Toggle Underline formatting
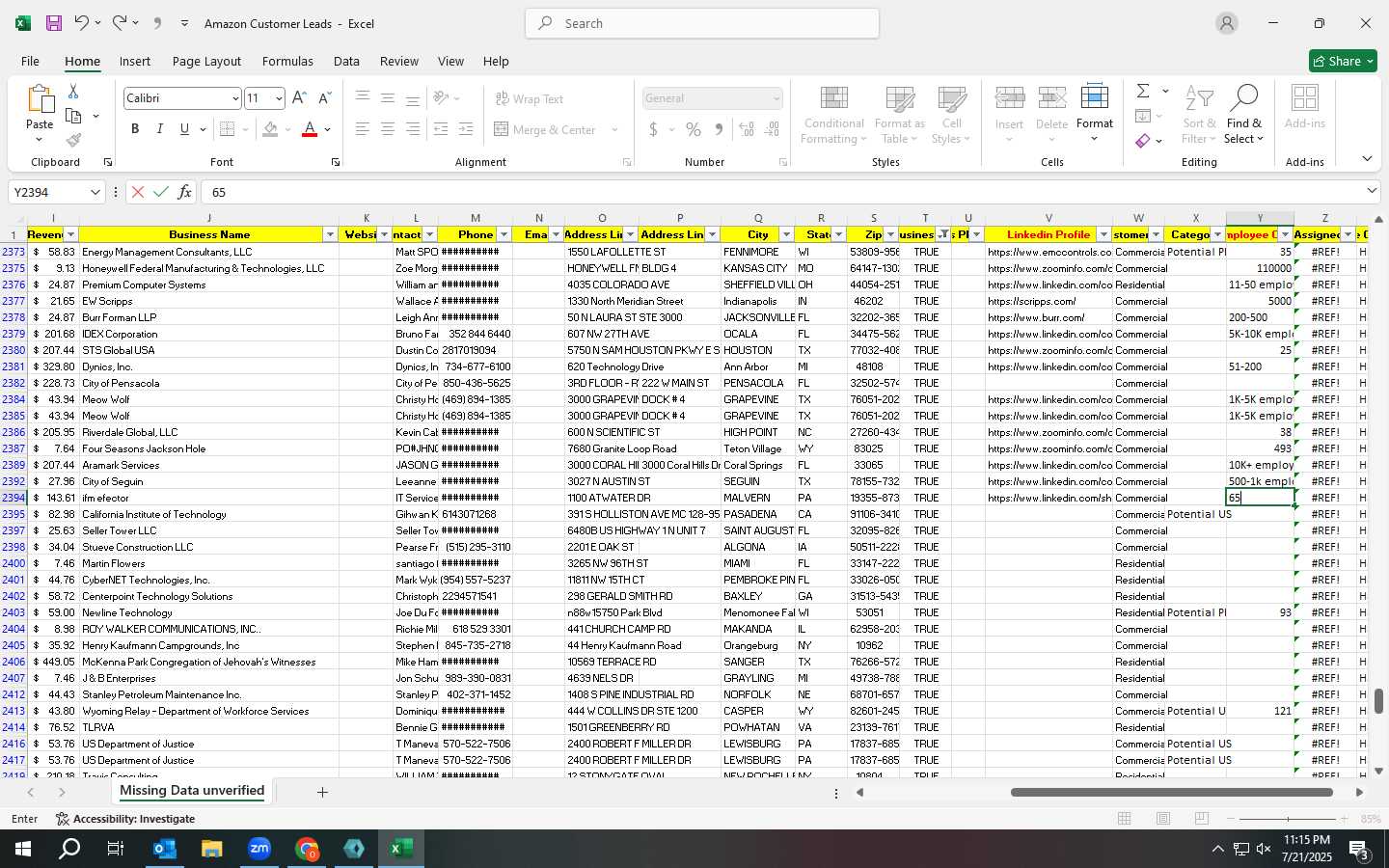The height and width of the screenshot is (868, 1389). pos(183,129)
